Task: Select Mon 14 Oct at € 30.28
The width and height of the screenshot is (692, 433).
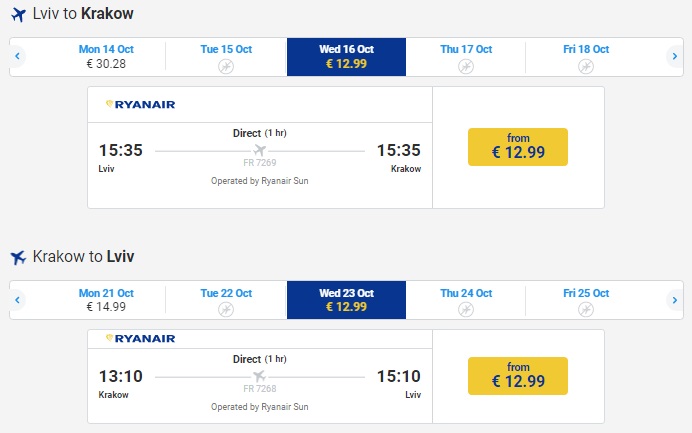Action: pos(105,57)
